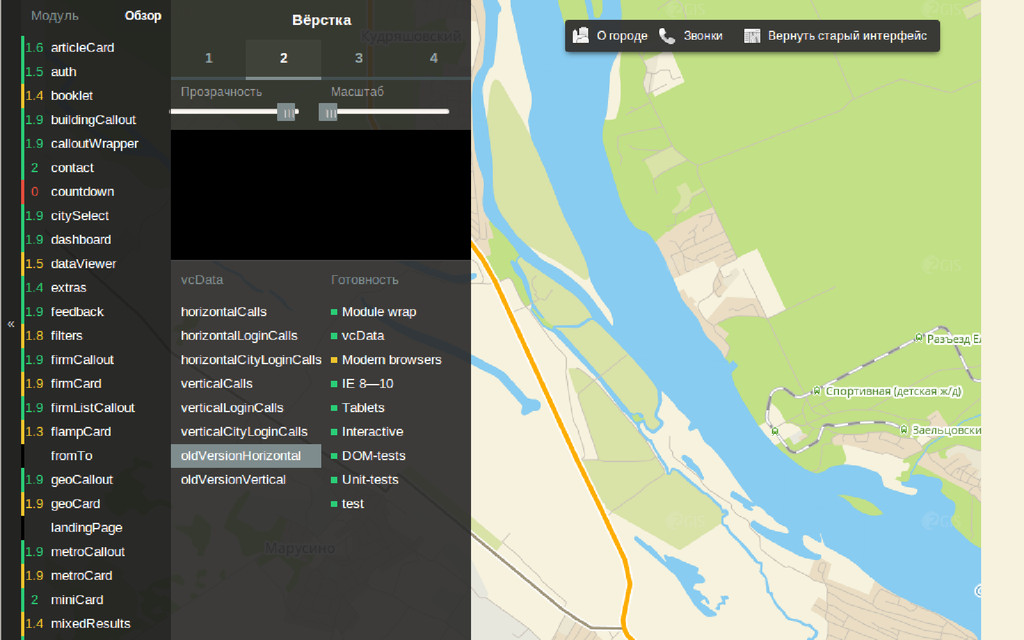Switch to the Модуль tab

55,16
